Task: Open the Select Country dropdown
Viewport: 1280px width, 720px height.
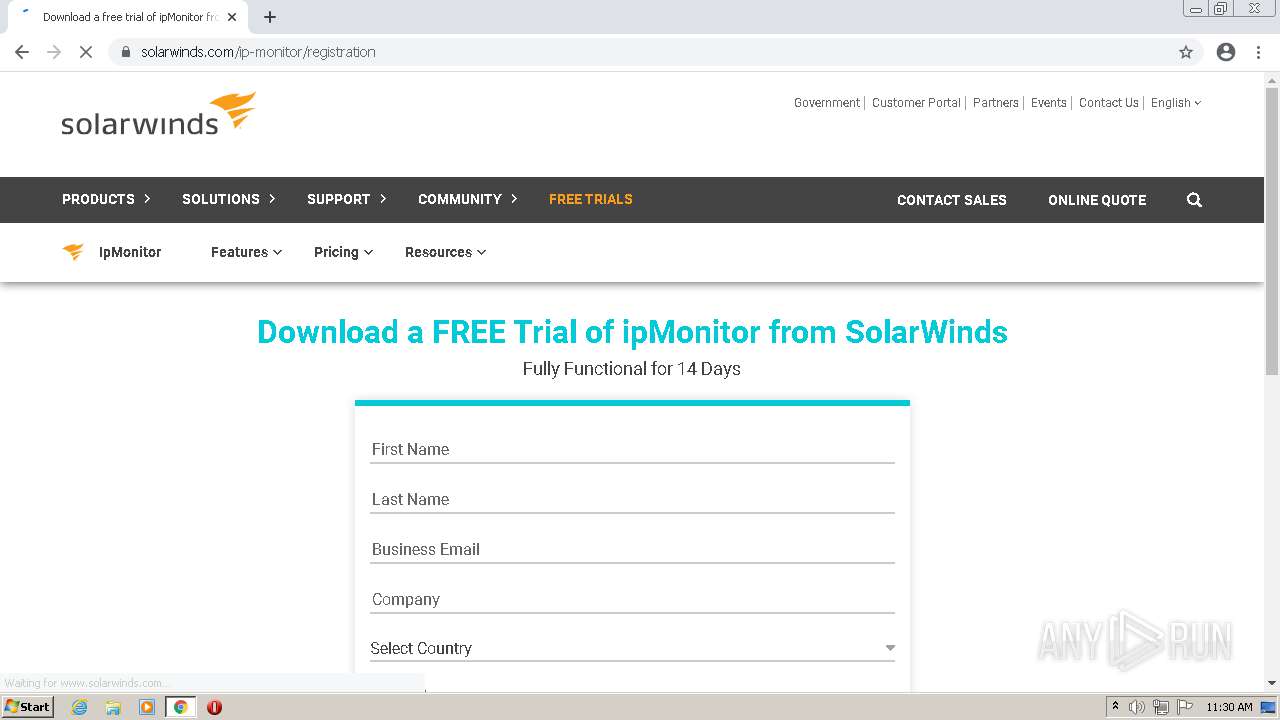Action: (x=632, y=648)
